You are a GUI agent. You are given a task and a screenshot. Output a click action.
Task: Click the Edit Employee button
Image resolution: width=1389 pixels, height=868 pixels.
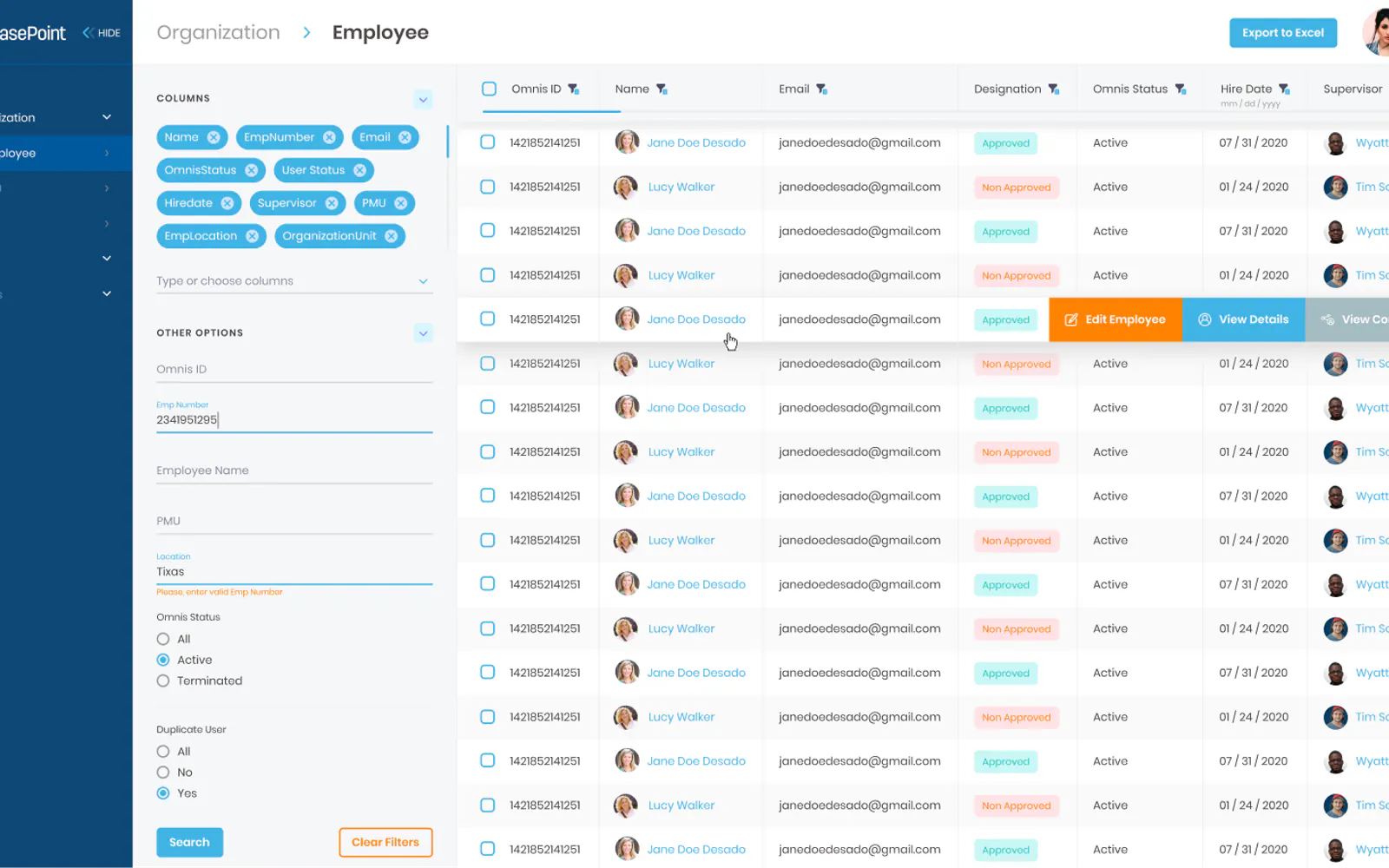click(1116, 319)
